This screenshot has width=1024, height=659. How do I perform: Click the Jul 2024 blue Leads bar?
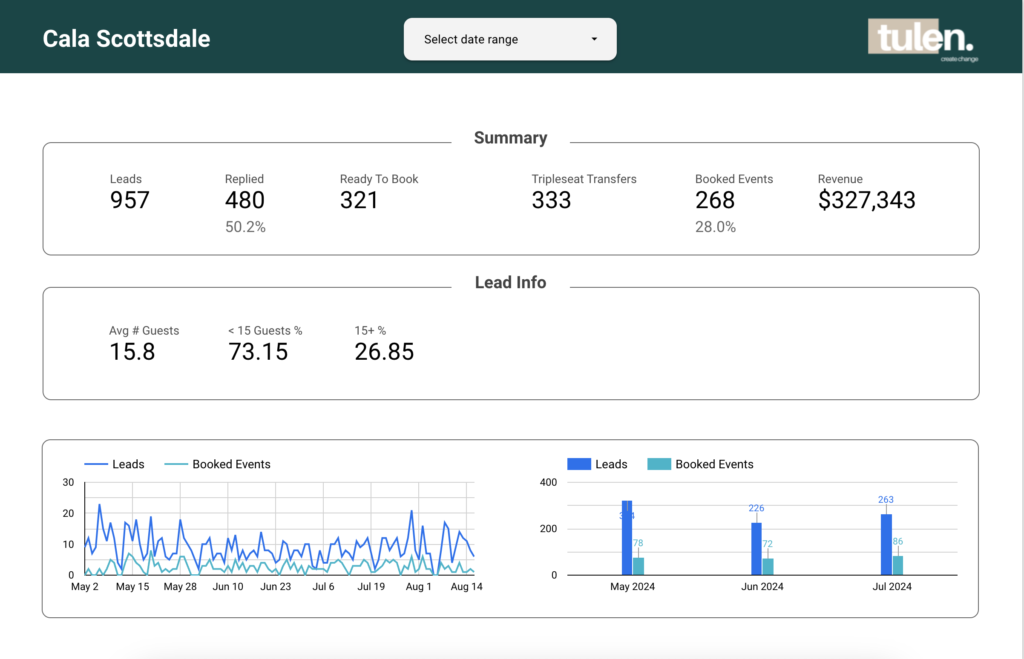point(885,544)
